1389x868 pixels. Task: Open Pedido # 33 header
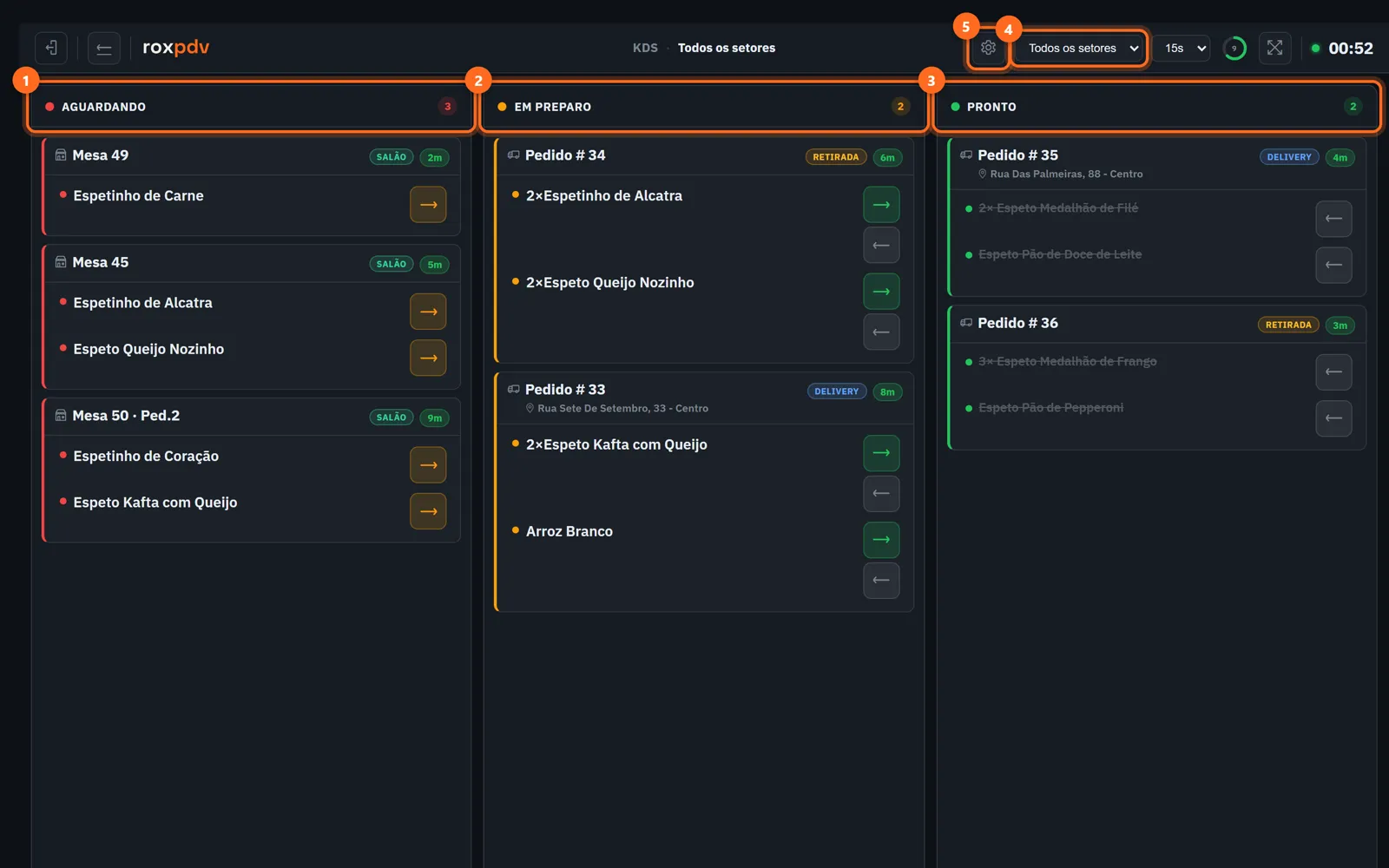point(704,398)
